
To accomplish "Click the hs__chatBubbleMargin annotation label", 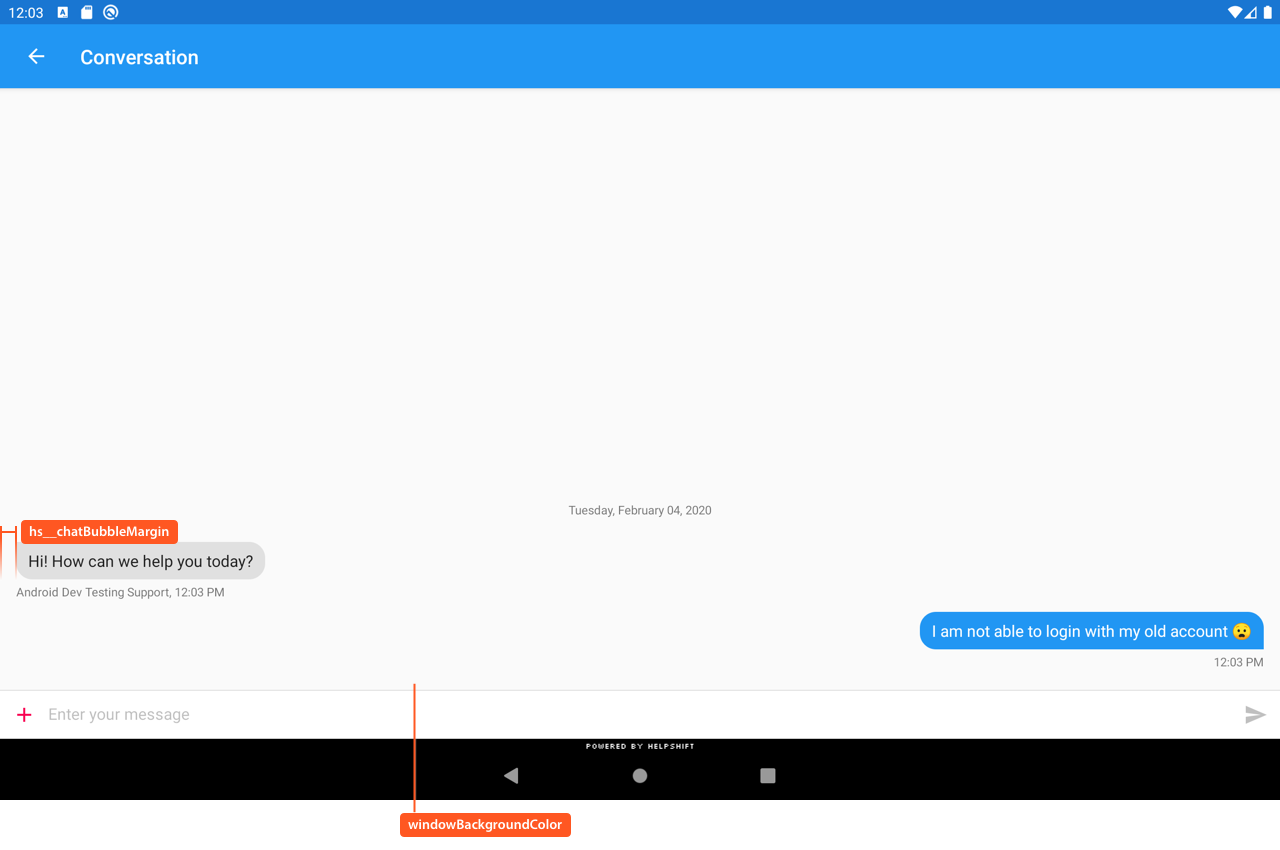I will point(99,532).
